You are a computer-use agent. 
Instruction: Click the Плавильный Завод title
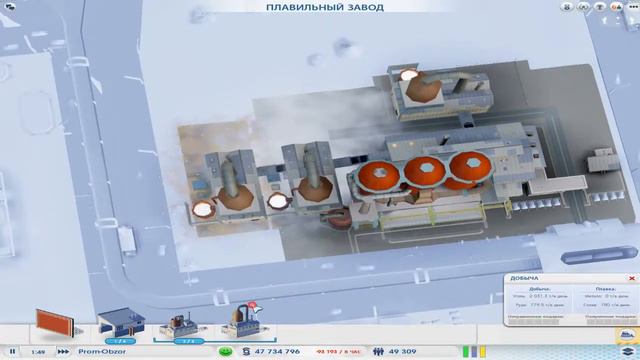click(x=325, y=7)
